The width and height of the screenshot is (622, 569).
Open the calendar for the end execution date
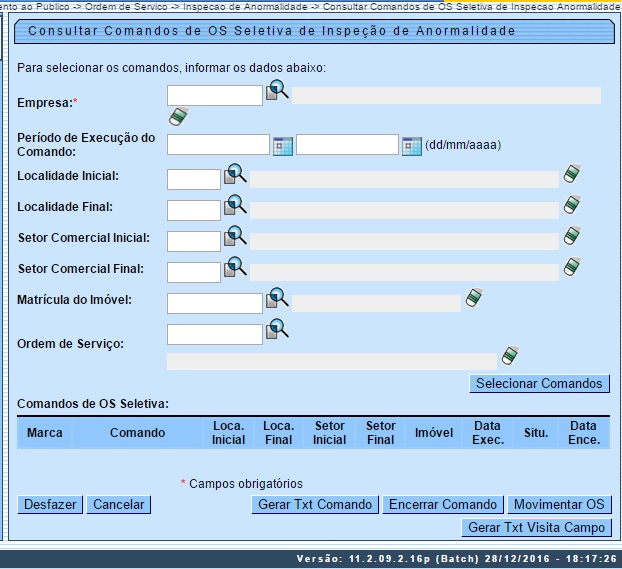click(411, 145)
